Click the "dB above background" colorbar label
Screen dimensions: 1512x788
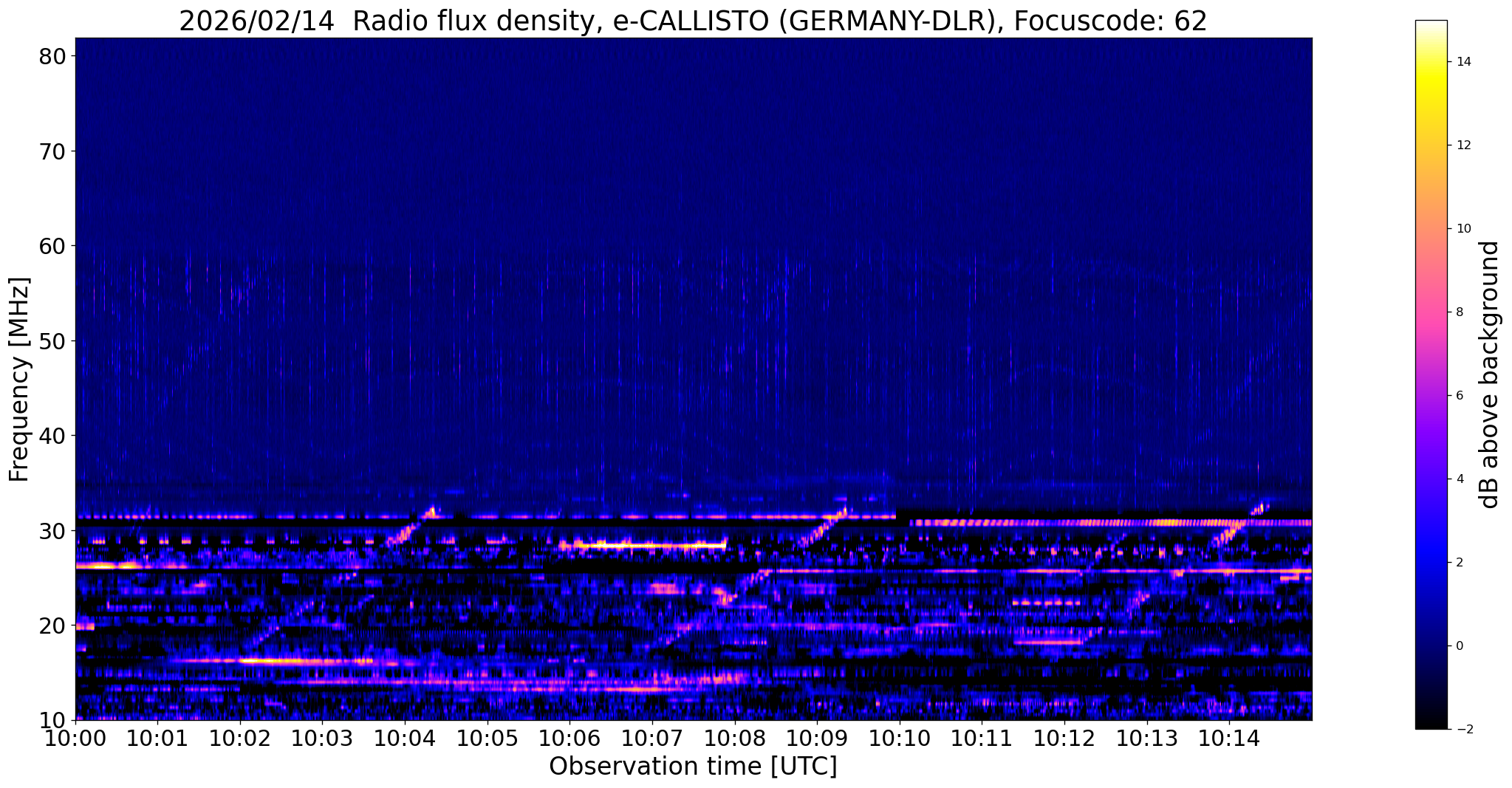coord(1490,374)
